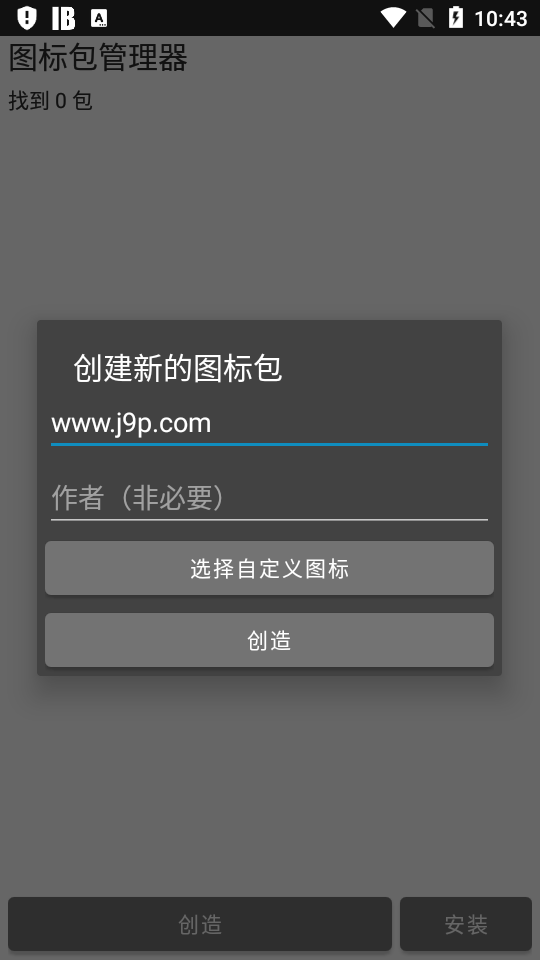The image size is (540, 960).
Task: Tap the 找到 0 包 status text
Action: (x=50, y=100)
